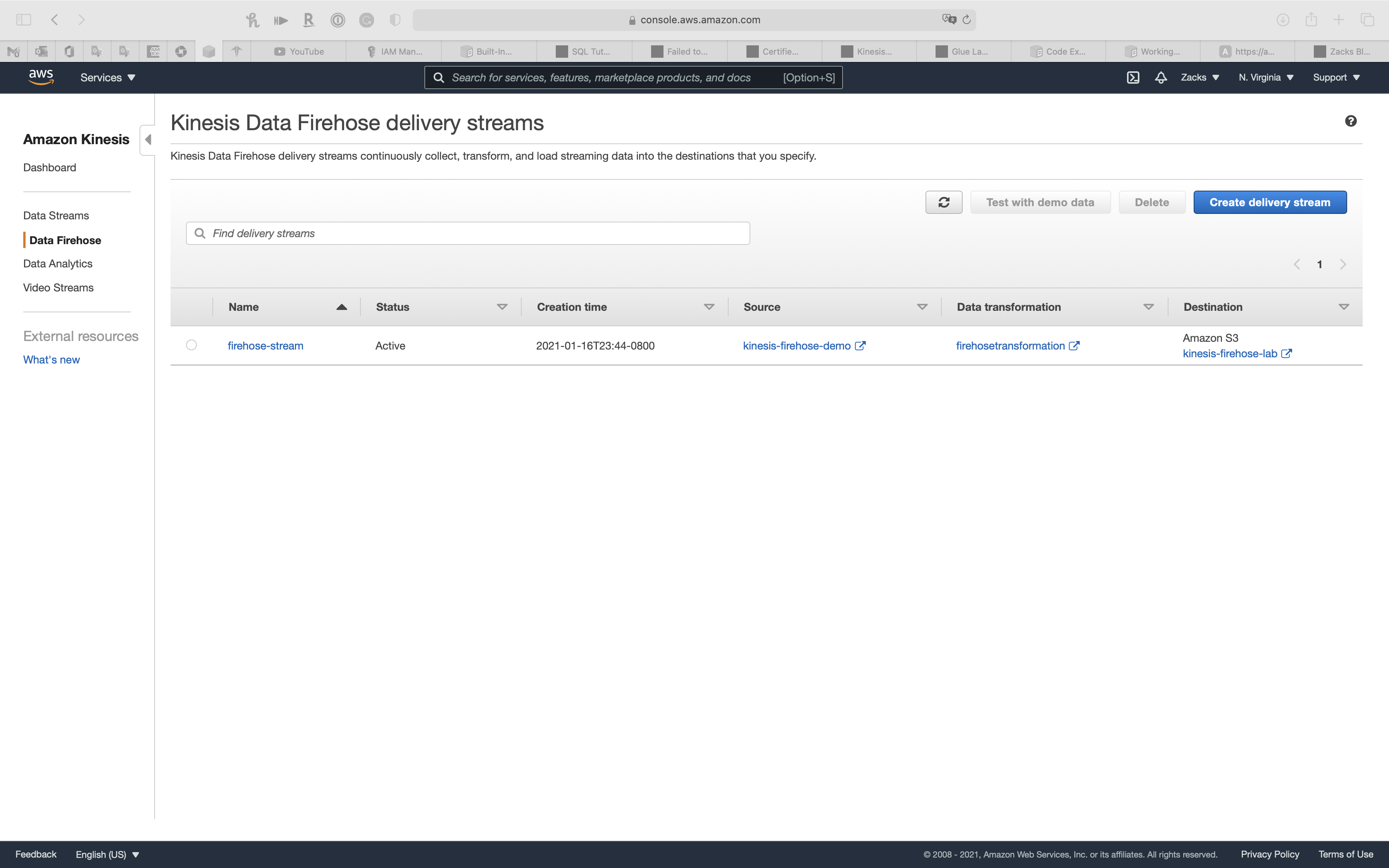
Task: Open the N. Virginia region dropdown
Action: 1266,77
